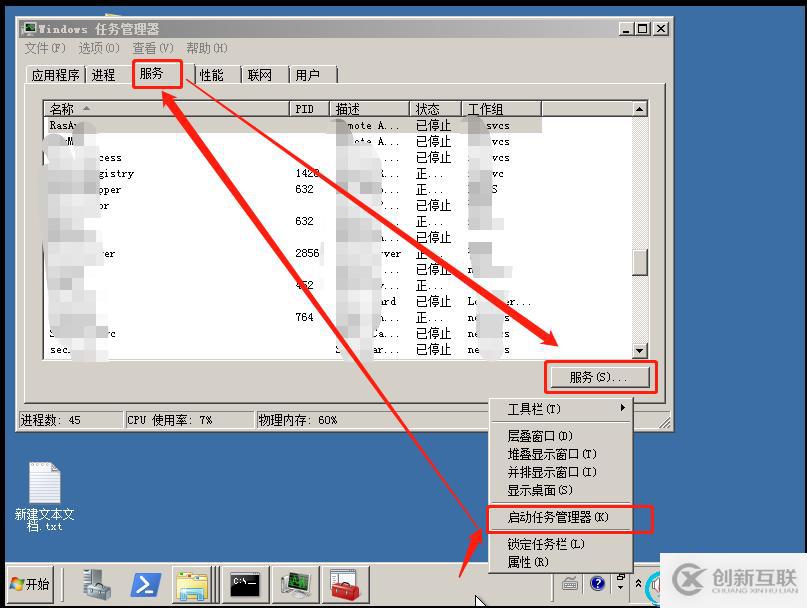This screenshot has width=807, height=608.
Task: Click the 进程数: 45 status bar entry
Action: pyautogui.click(x=71, y=420)
